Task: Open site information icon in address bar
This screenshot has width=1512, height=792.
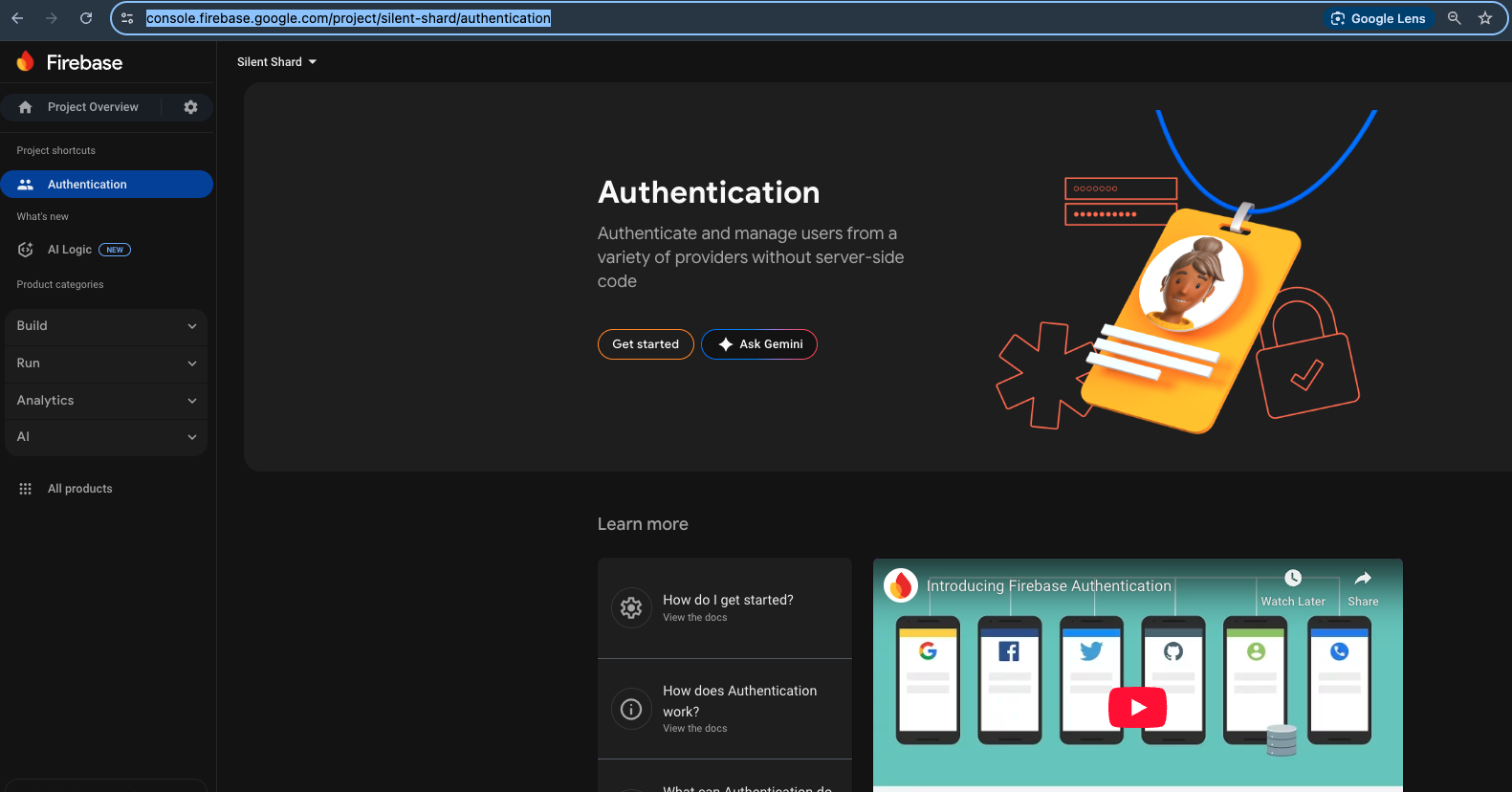Action: click(127, 18)
